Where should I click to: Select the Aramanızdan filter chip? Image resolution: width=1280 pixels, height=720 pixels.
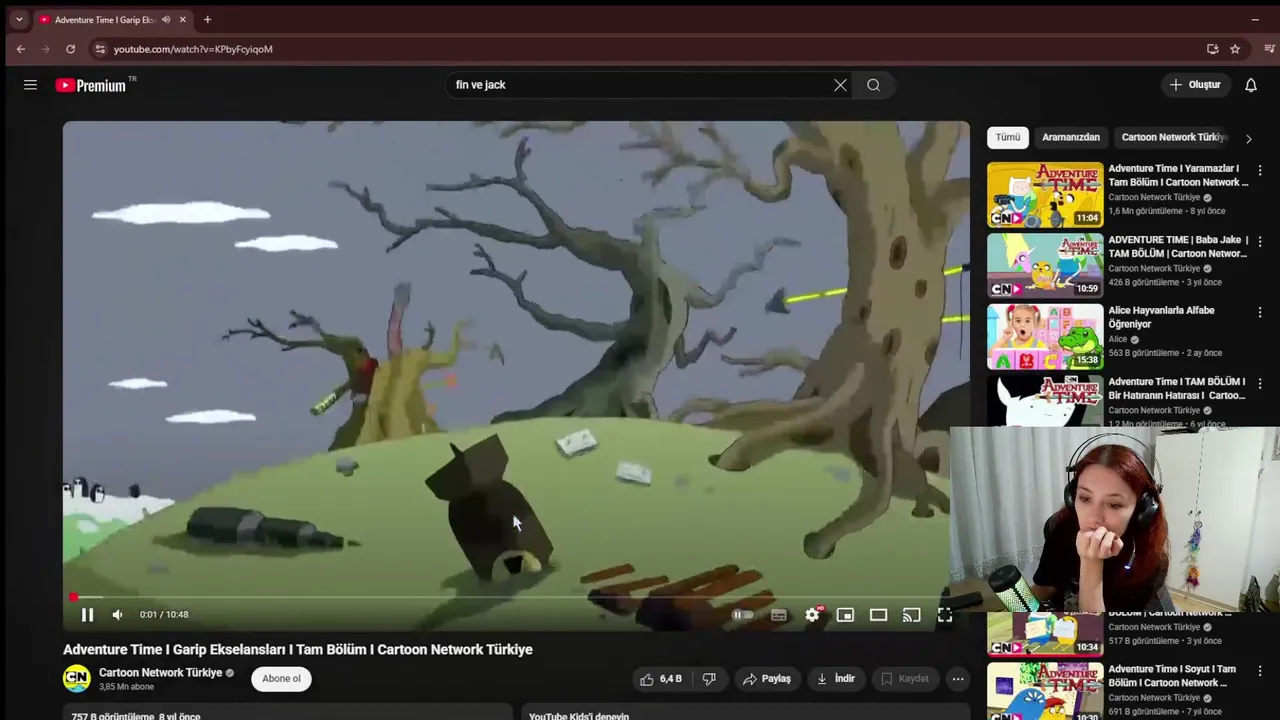click(x=1071, y=137)
